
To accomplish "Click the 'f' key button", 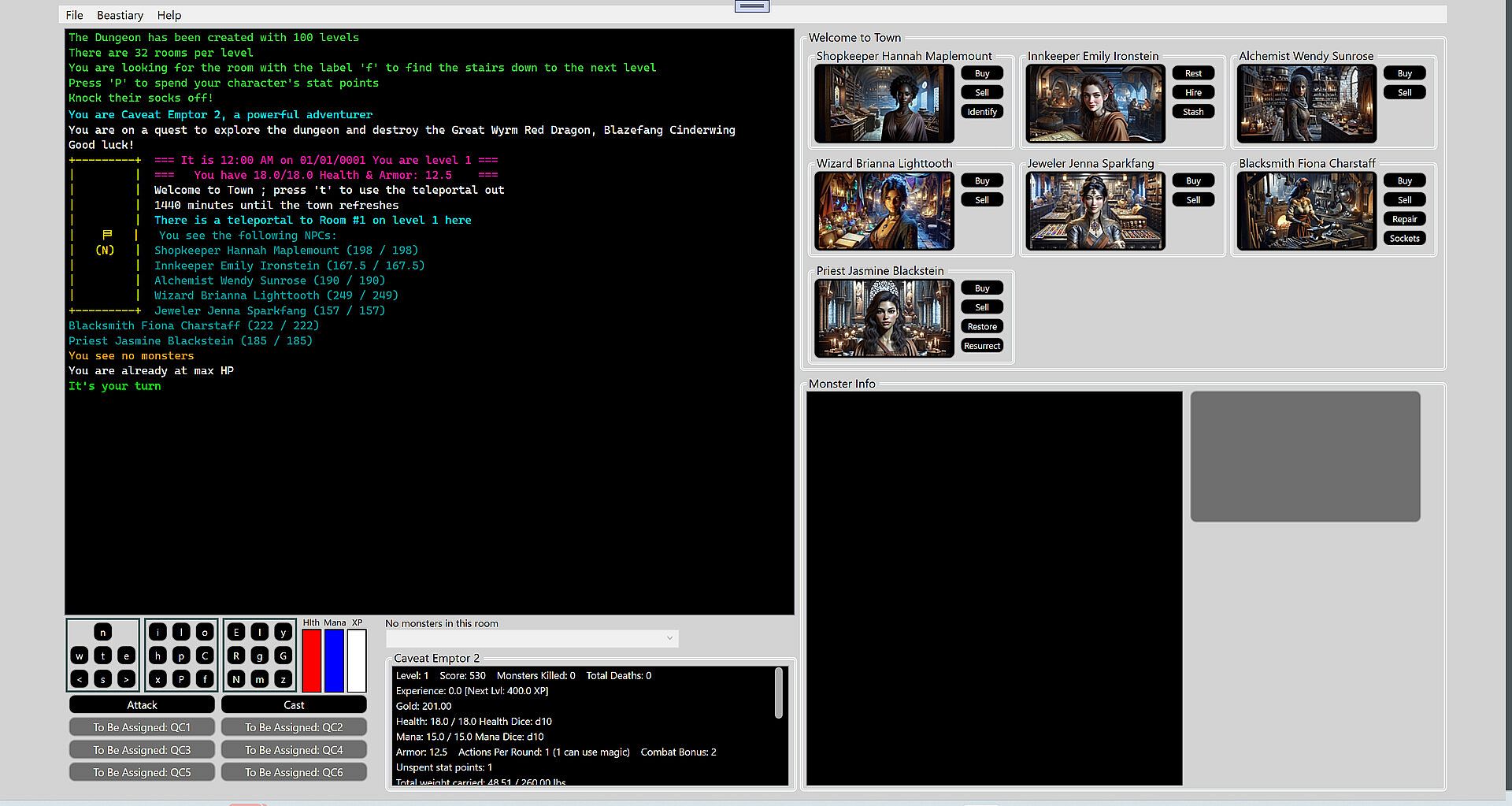I will (x=205, y=679).
